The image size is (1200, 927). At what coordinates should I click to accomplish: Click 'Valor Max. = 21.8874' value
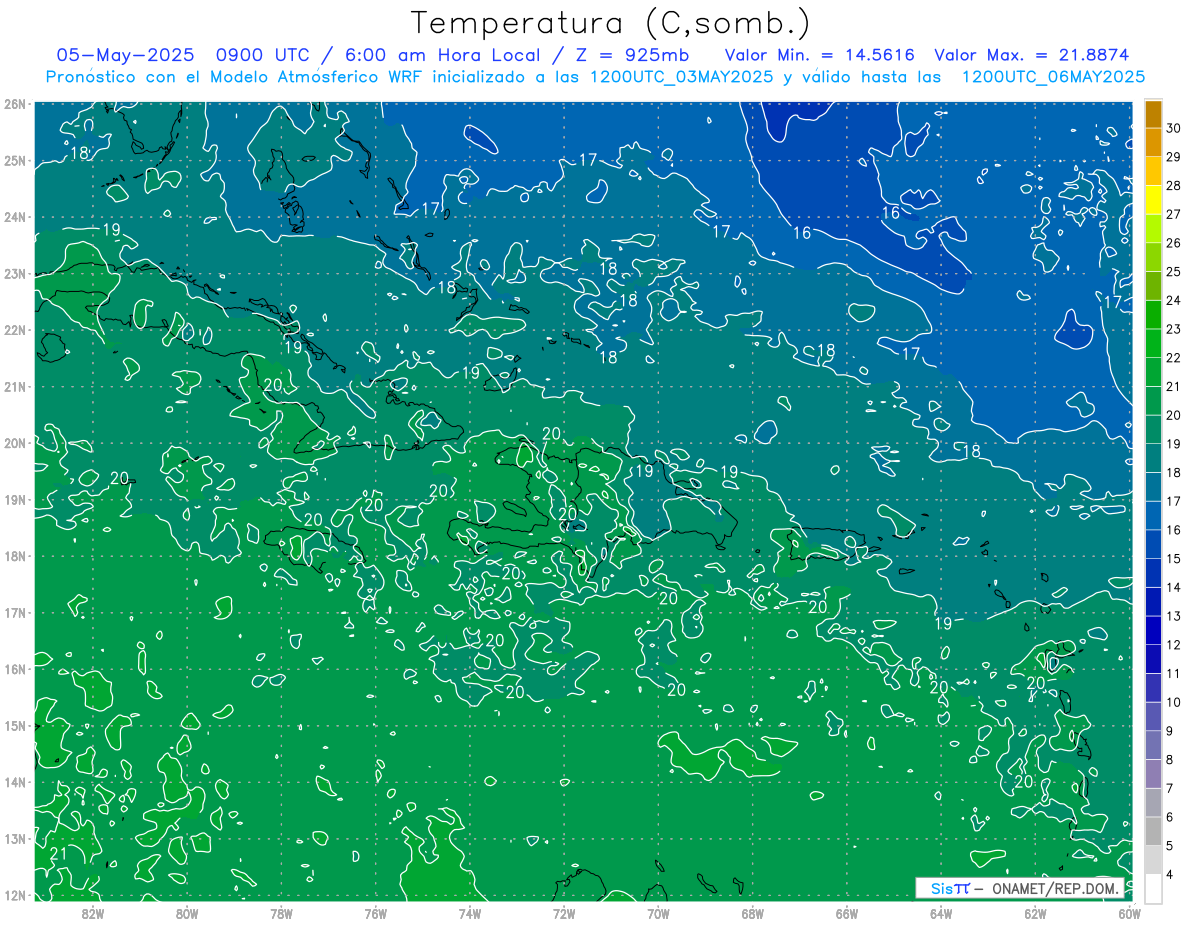click(x=1031, y=55)
